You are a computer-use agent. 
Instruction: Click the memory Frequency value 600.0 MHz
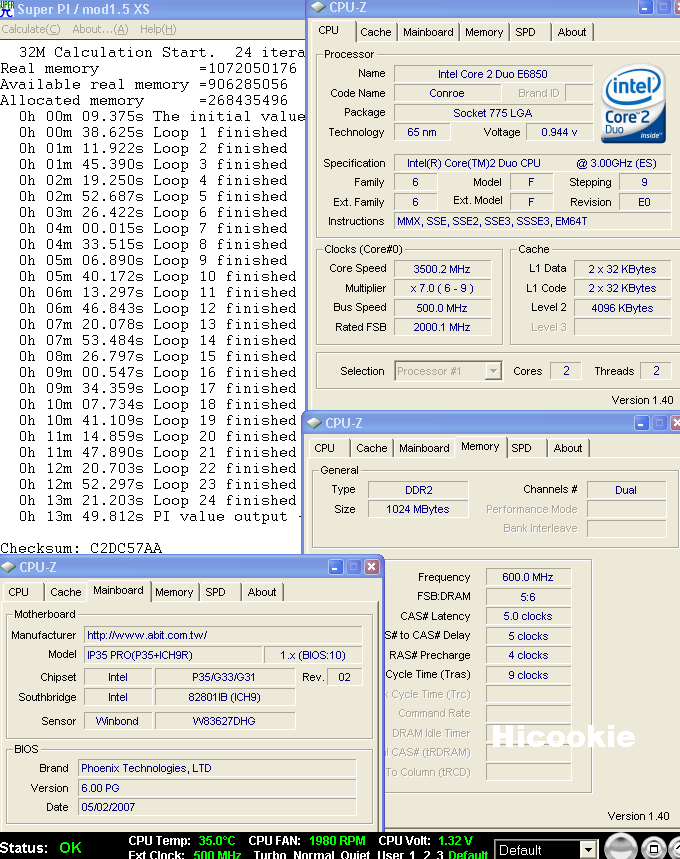pos(528,577)
